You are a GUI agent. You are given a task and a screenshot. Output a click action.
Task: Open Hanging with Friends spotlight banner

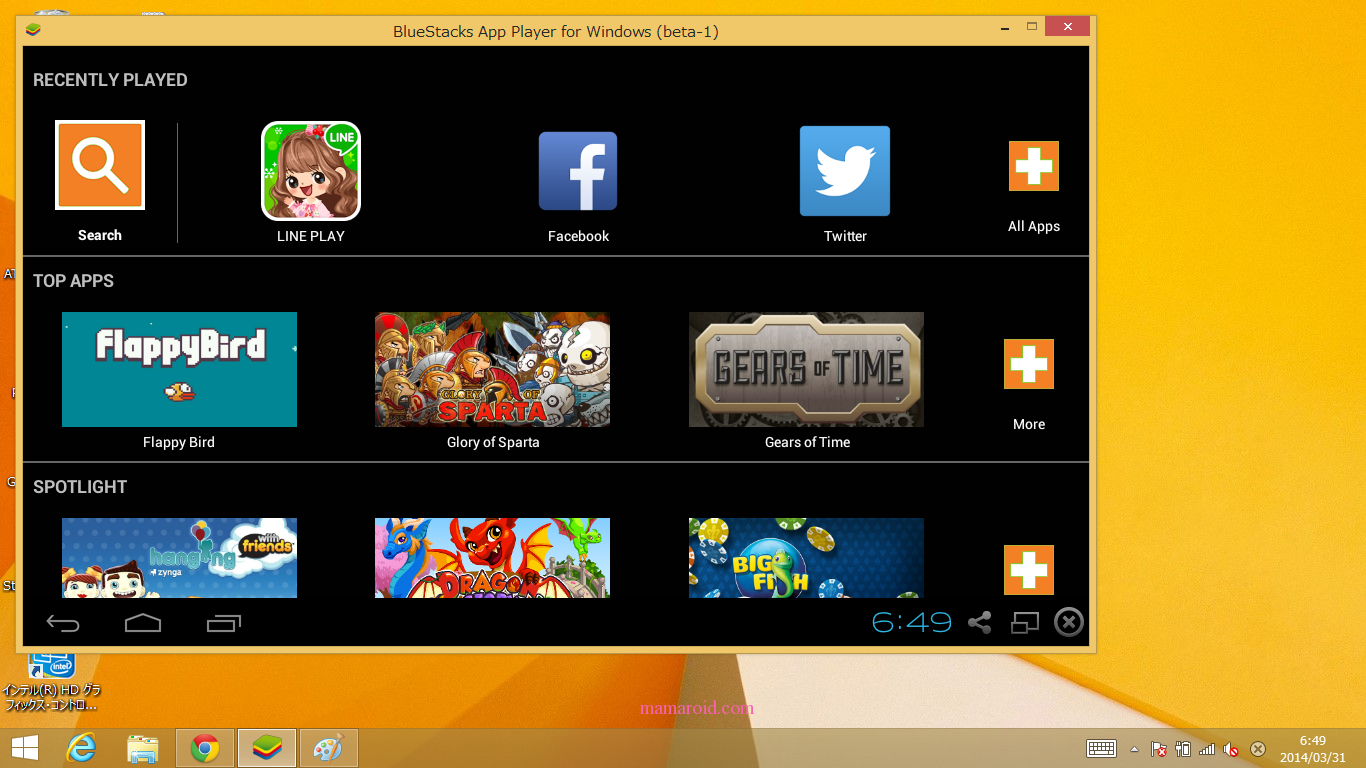(x=179, y=558)
